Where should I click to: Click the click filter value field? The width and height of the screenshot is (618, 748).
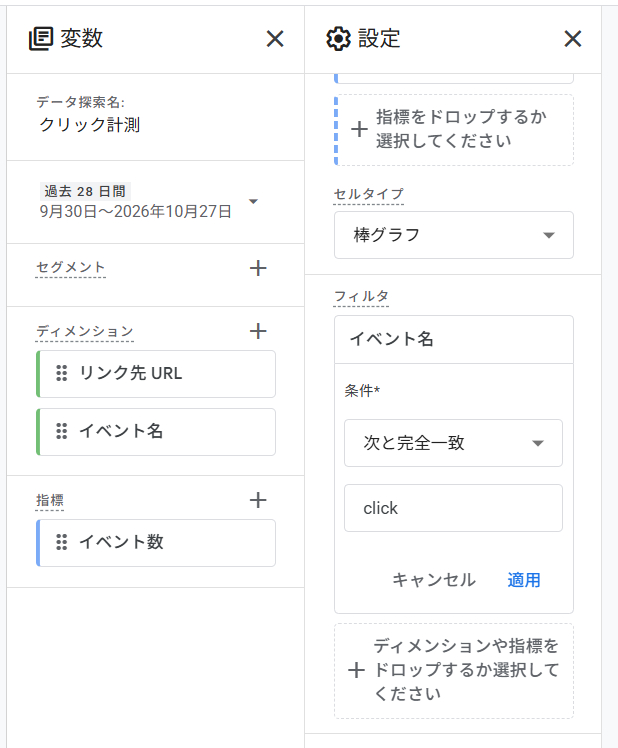[x=453, y=508]
